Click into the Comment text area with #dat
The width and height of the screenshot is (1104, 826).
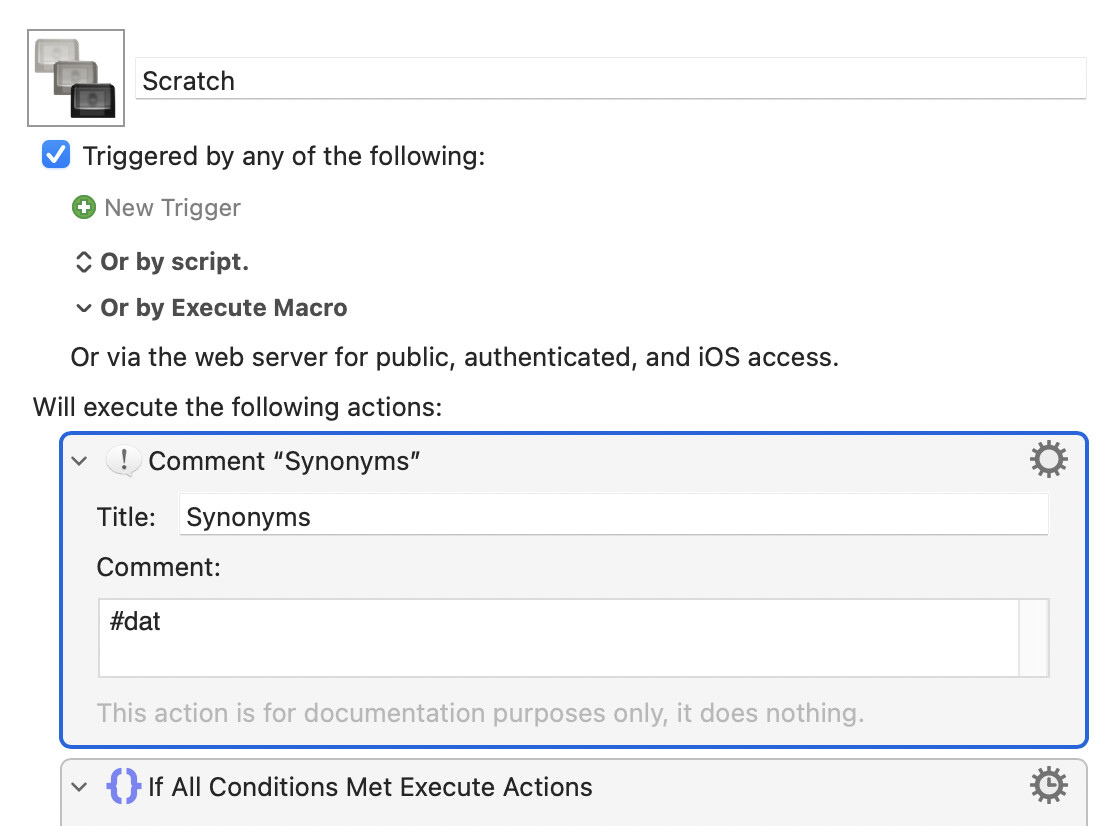coord(558,638)
